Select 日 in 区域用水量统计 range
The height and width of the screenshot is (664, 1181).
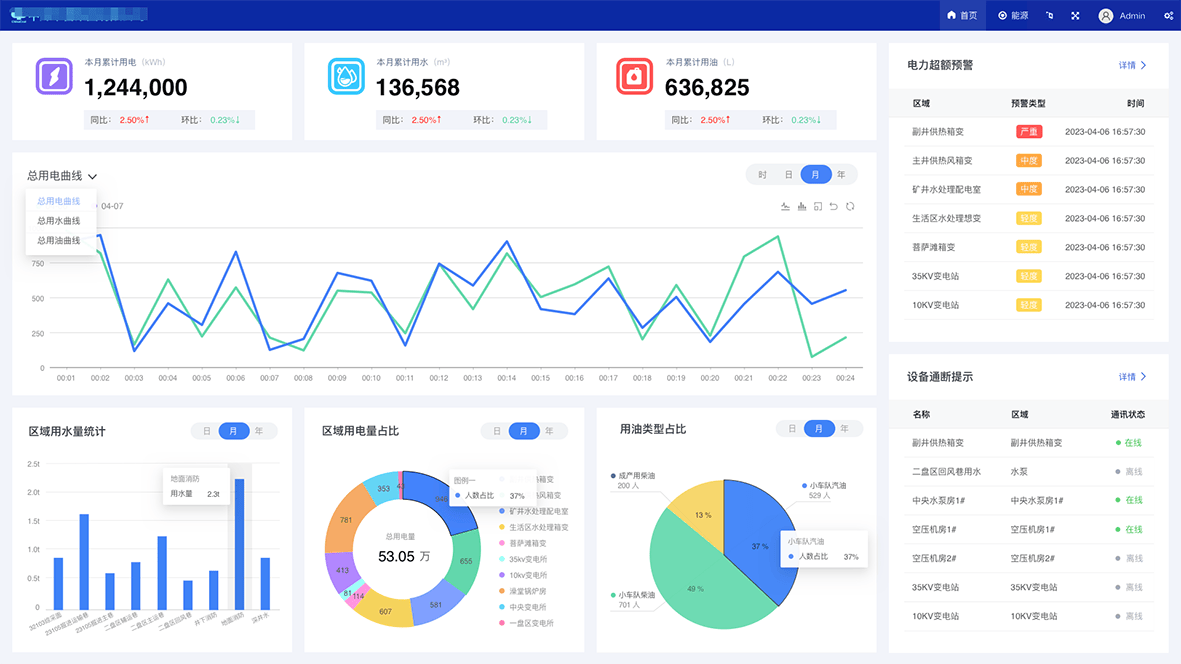pos(207,431)
